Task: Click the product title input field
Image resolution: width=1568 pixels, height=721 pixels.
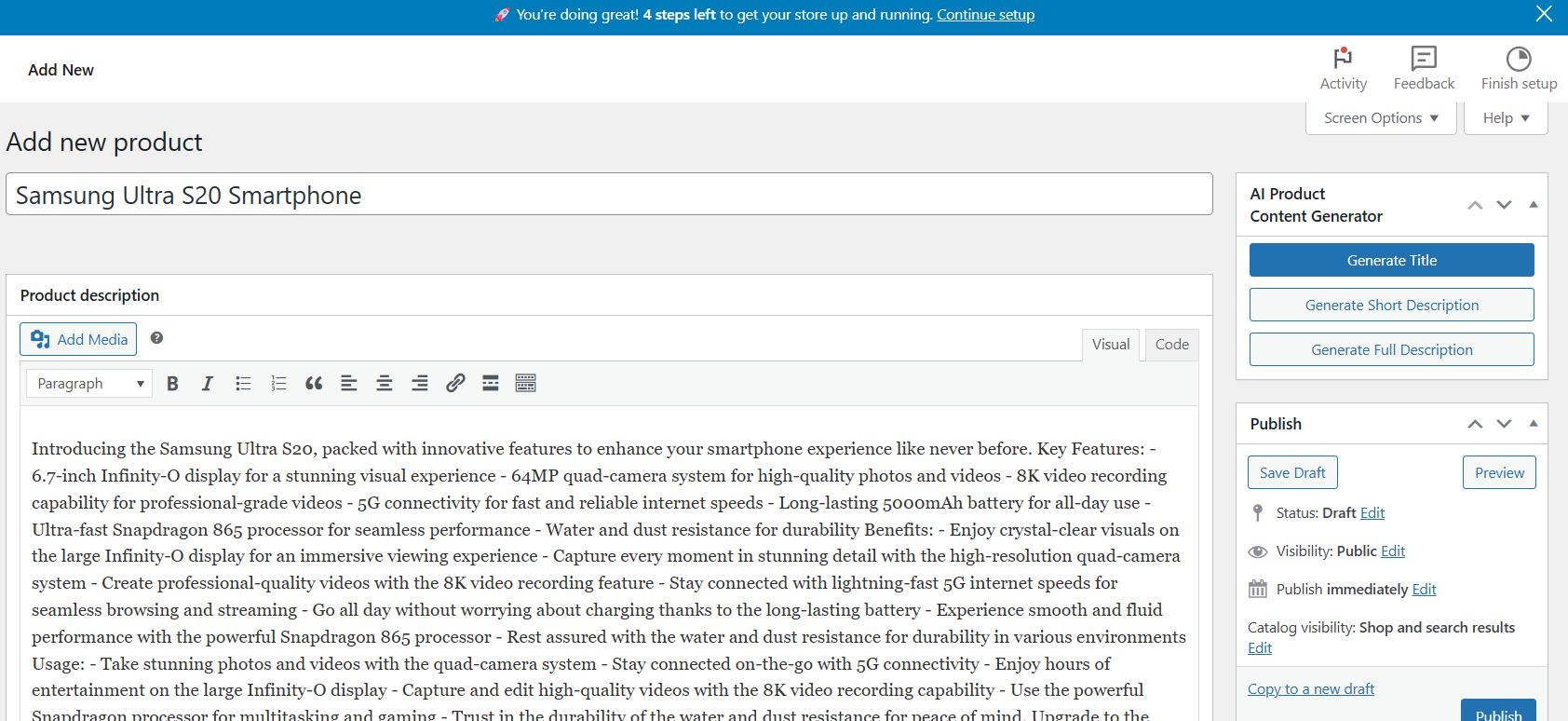Action: 609,195
